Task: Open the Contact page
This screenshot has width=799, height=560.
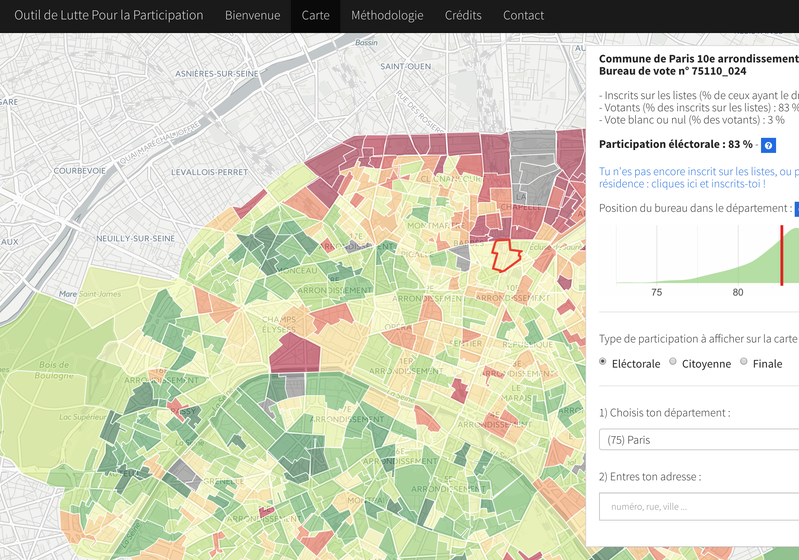Action: [x=523, y=16]
